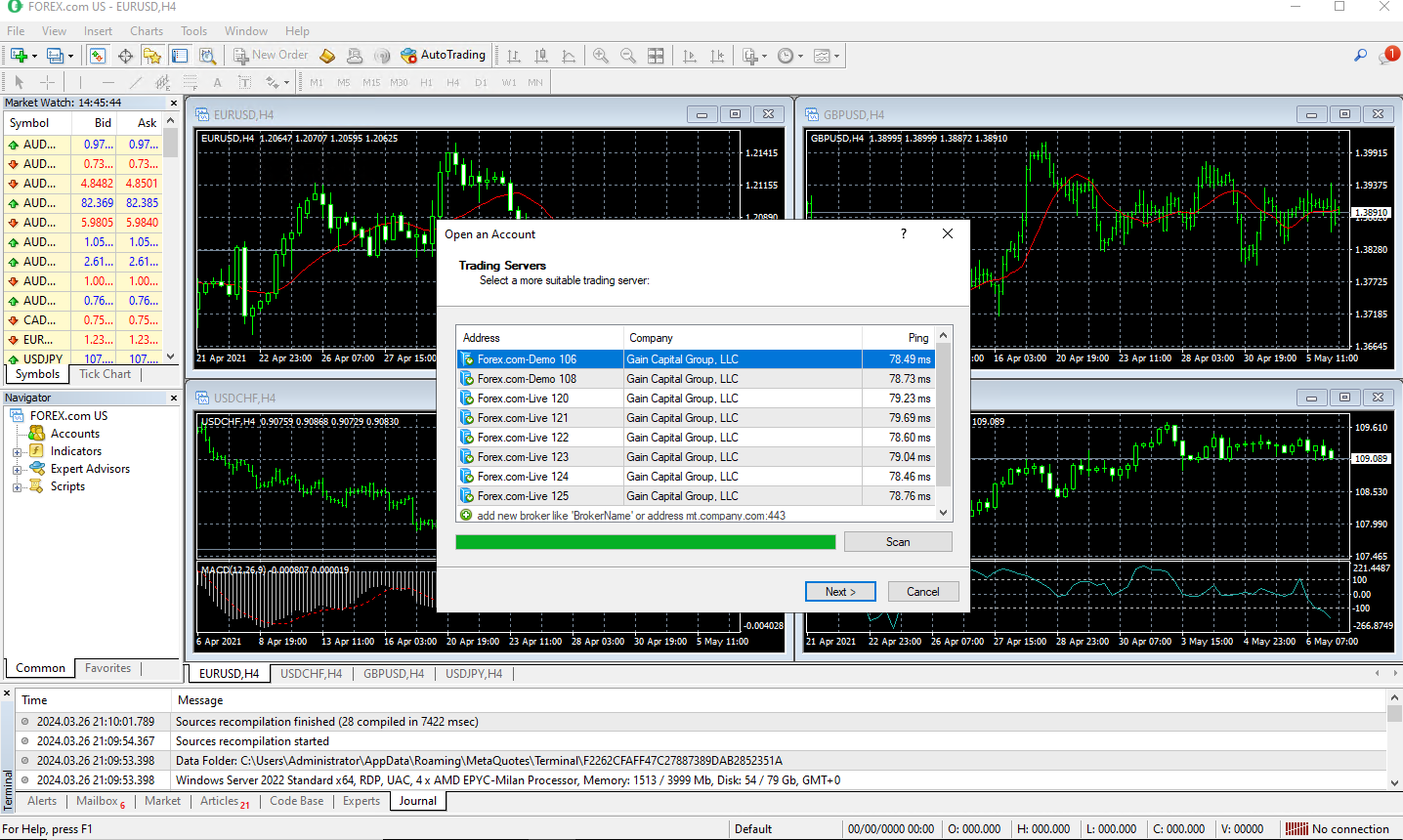Viewport: 1403px width, 840px height.
Task: Expand the Expert Advisors tree node
Action: click(x=17, y=469)
